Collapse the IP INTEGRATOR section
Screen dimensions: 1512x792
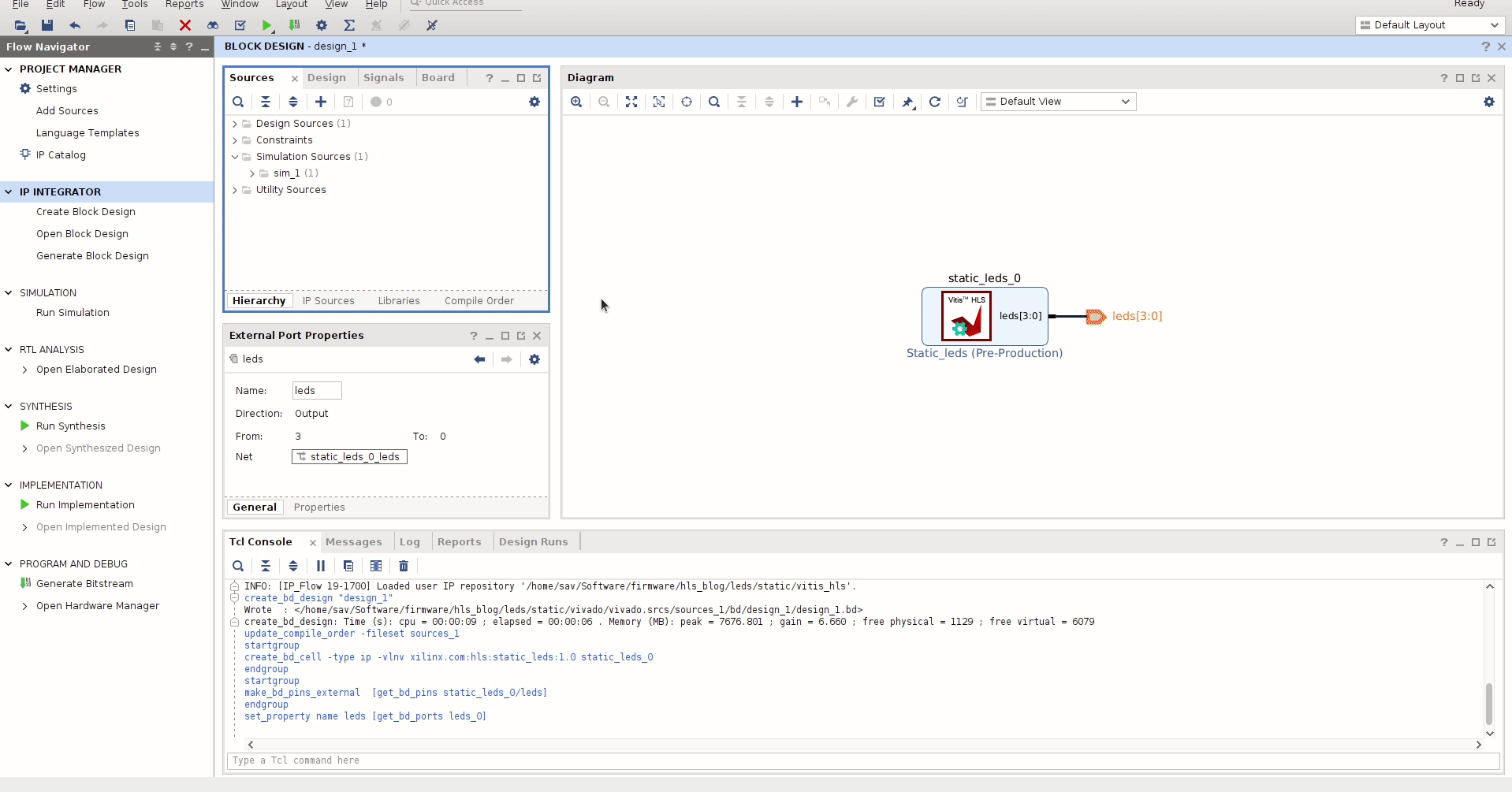point(9,191)
